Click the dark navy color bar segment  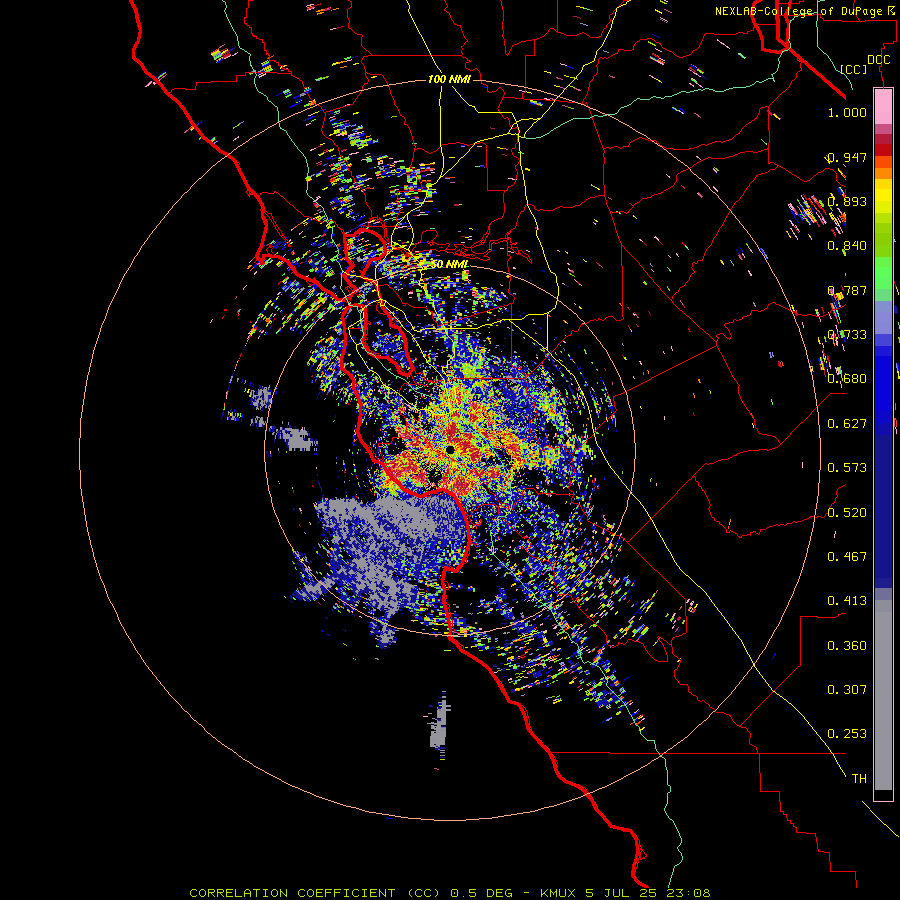click(x=883, y=511)
